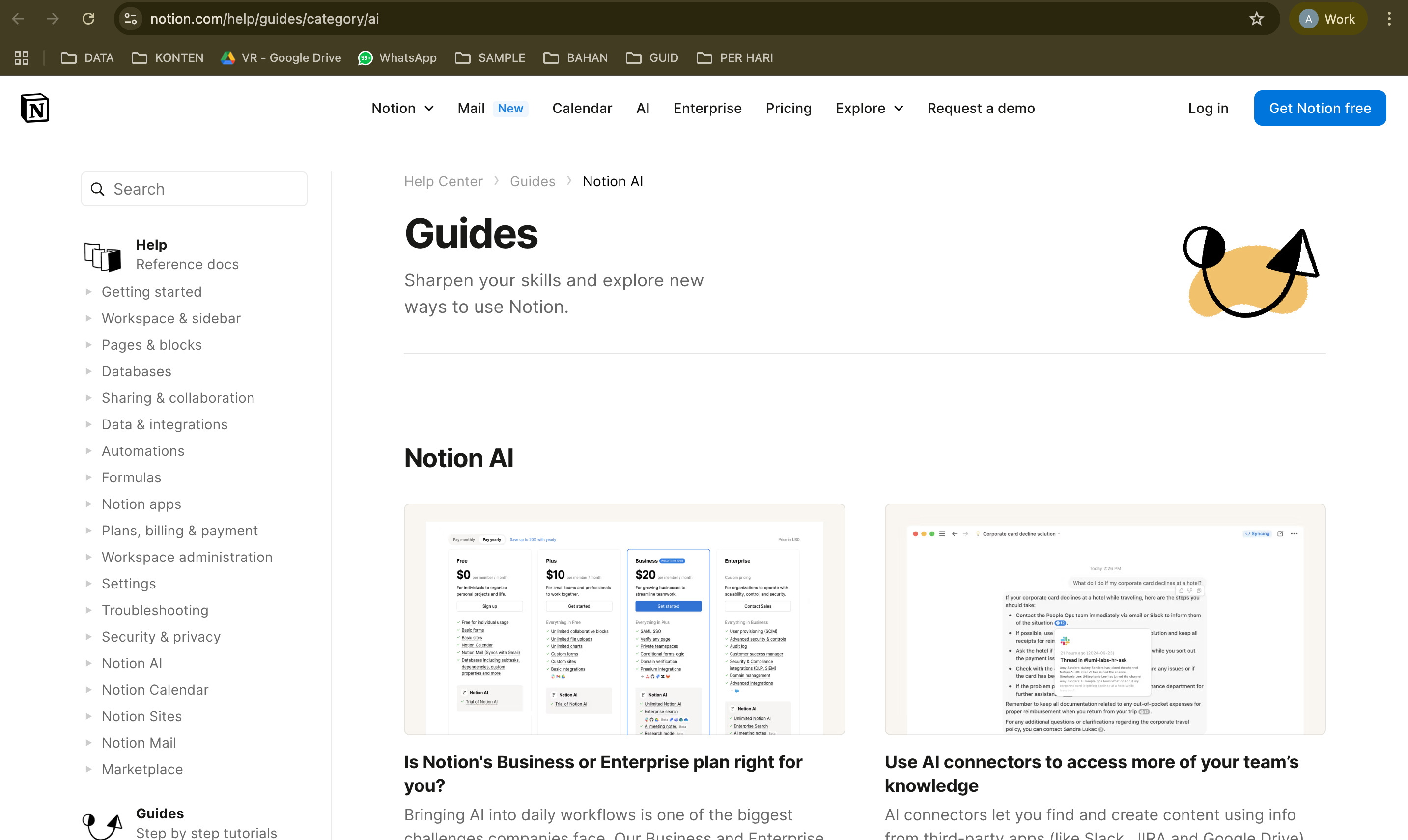Open the Calendar menu item
The width and height of the screenshot is (1408, 840).
(582, 108)
